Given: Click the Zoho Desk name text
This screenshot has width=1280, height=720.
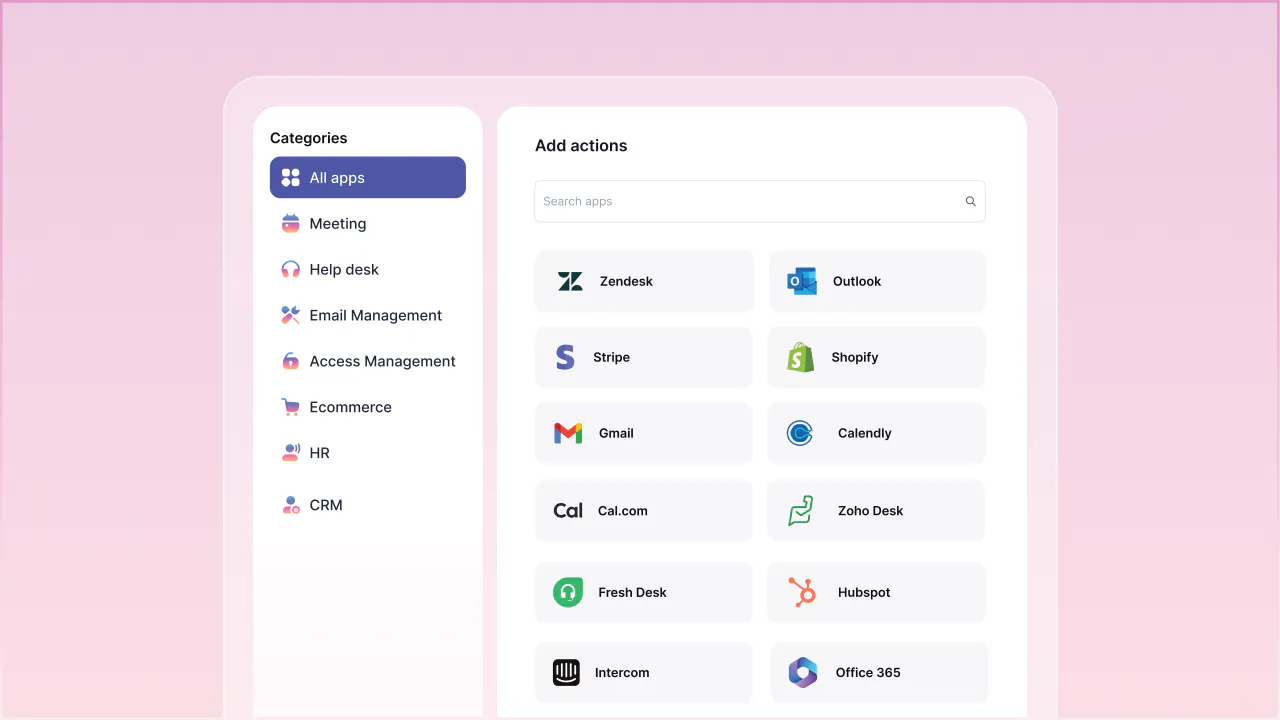Looking at the screenshot, I should click(871, 510).
